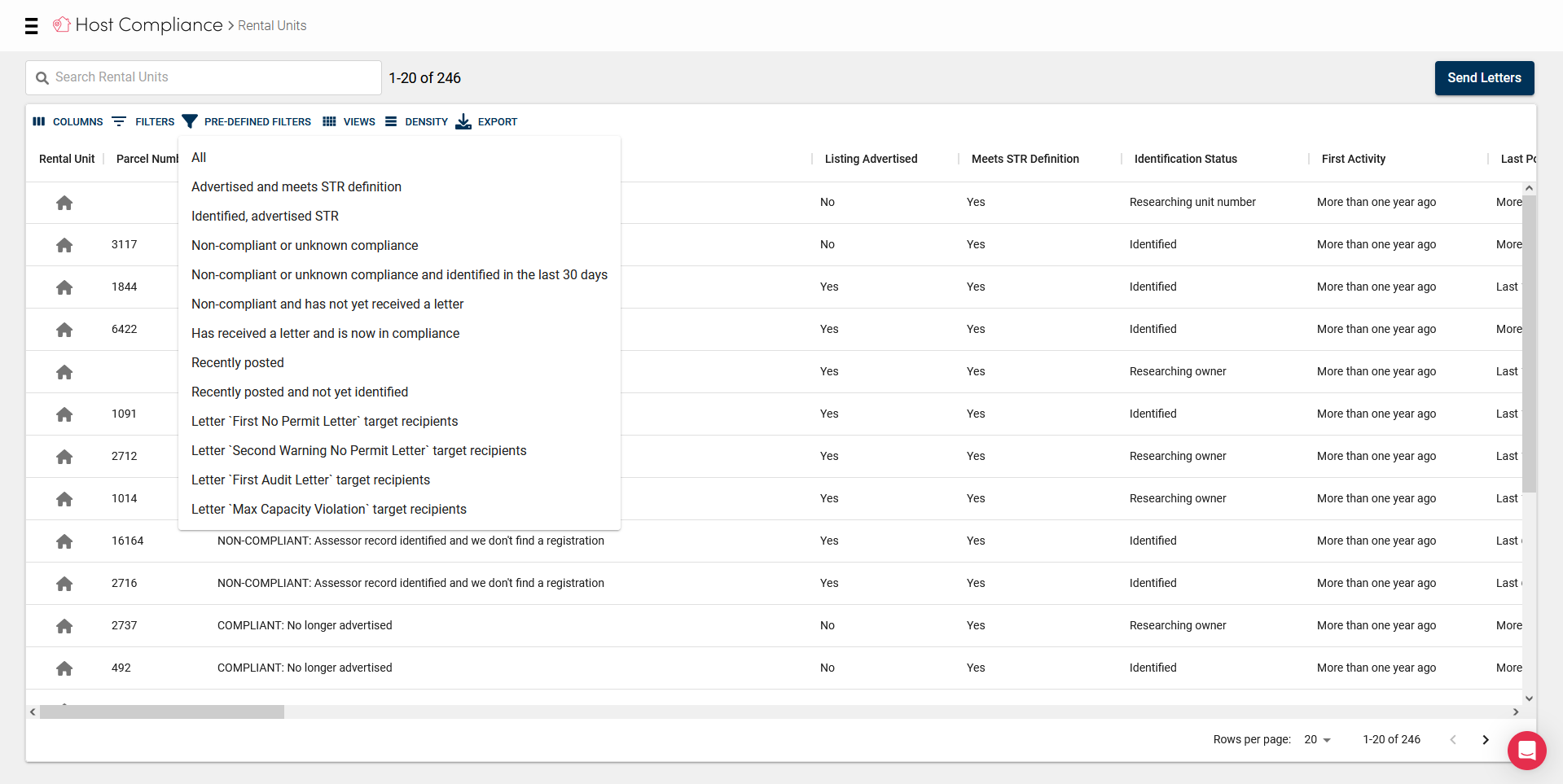This screenshot has height=784, width=1563.
Task: Choose 'Identified, advertised STR' filter
Action: click(x=399, y=217)
